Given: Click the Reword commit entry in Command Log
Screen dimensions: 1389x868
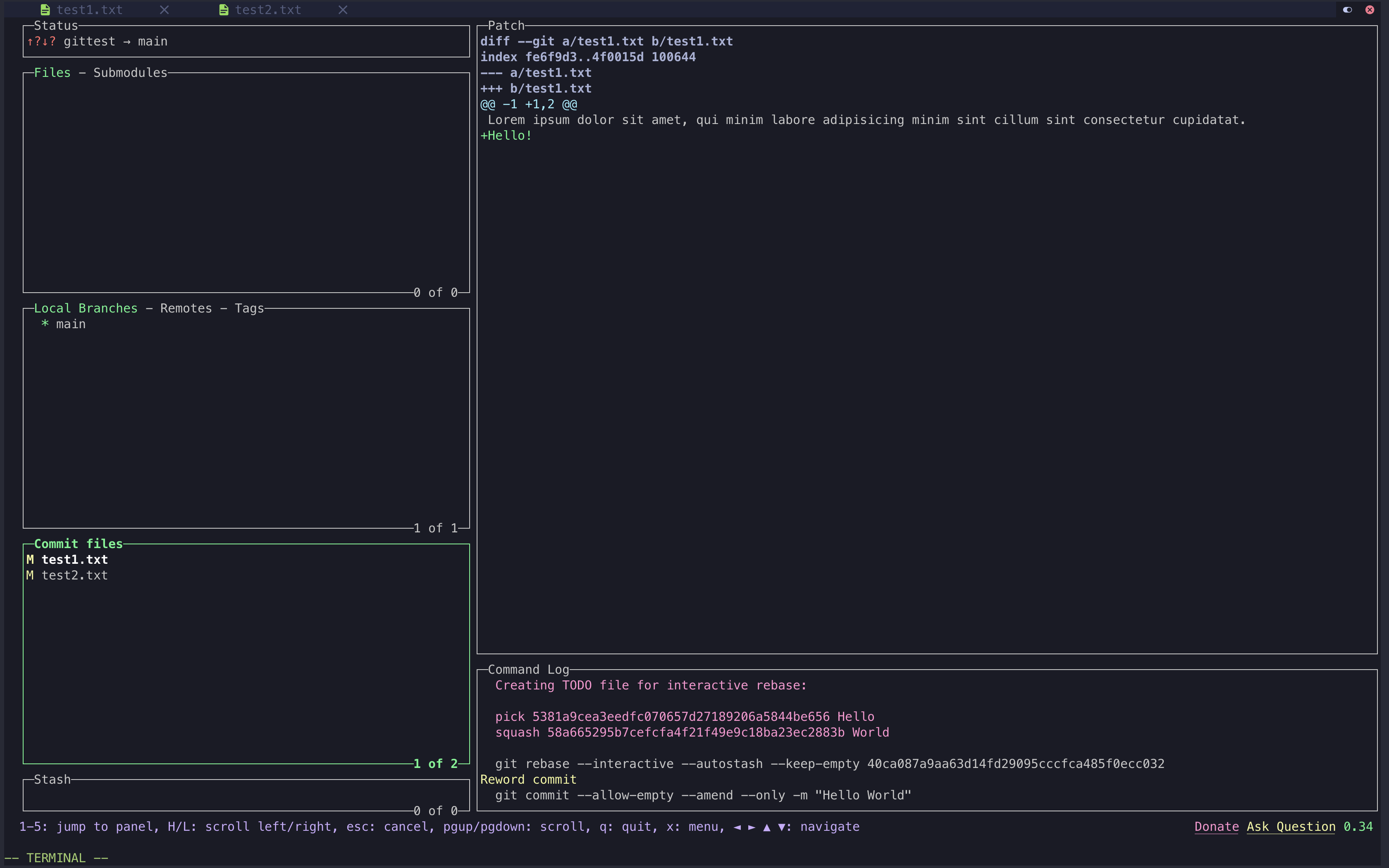Looking at the screenshot, I should coord(528,780).
